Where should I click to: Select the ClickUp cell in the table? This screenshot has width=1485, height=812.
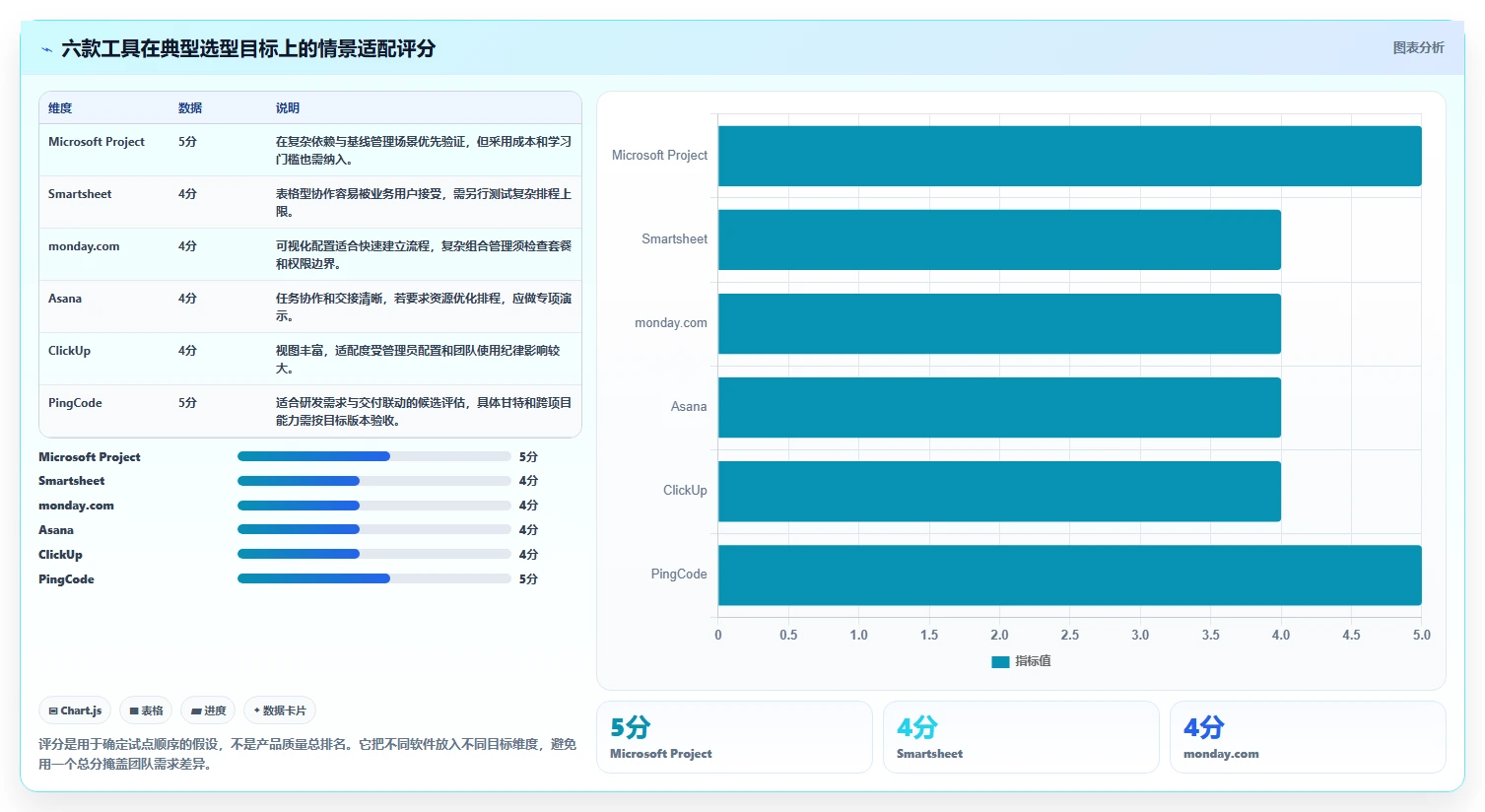pyautogui.click(x=69, y=351)
